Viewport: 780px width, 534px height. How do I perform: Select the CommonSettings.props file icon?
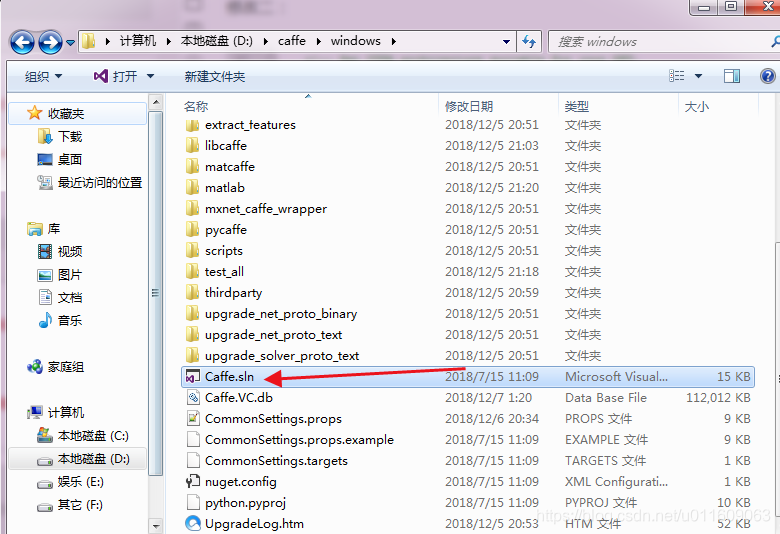coord(193,419)
